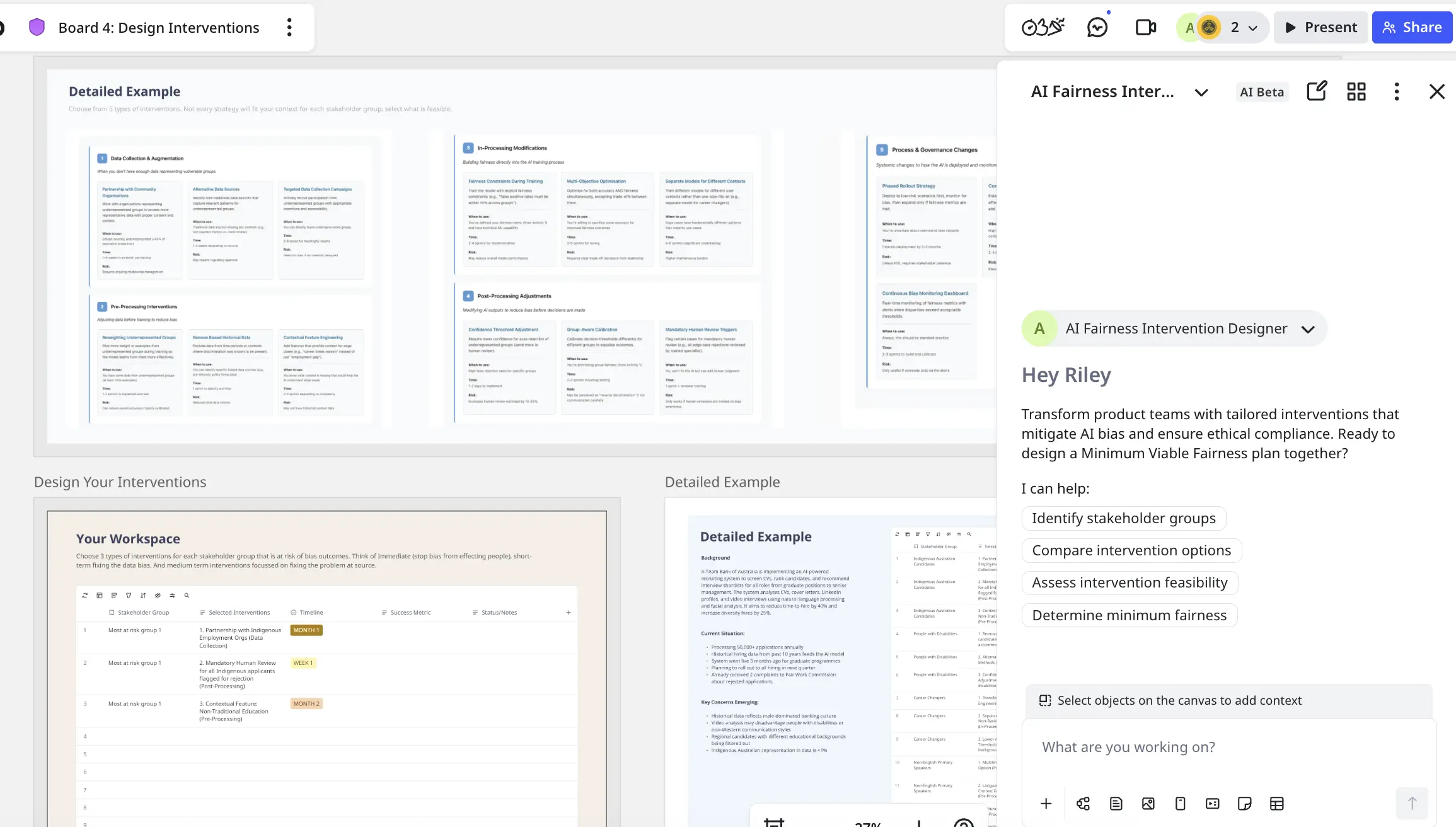
Task: Toggle hidden fields eye icon in workspace table
Action: click(158, 595)
